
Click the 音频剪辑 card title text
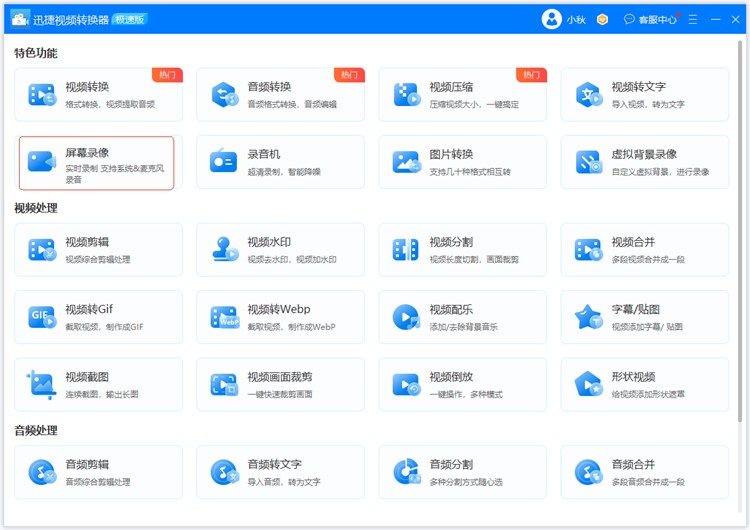(x=87, y=464)
